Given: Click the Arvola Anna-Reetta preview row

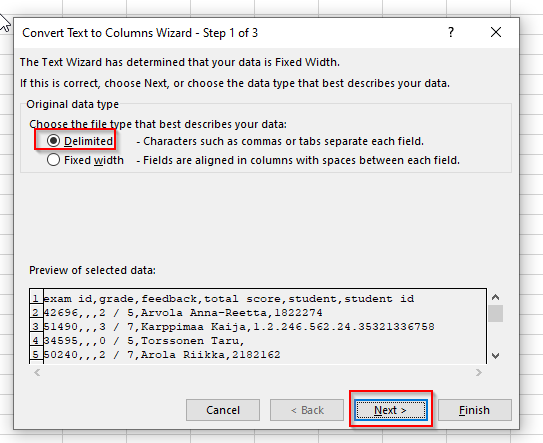Looking at the screenshot, I should tap(183, 313).
